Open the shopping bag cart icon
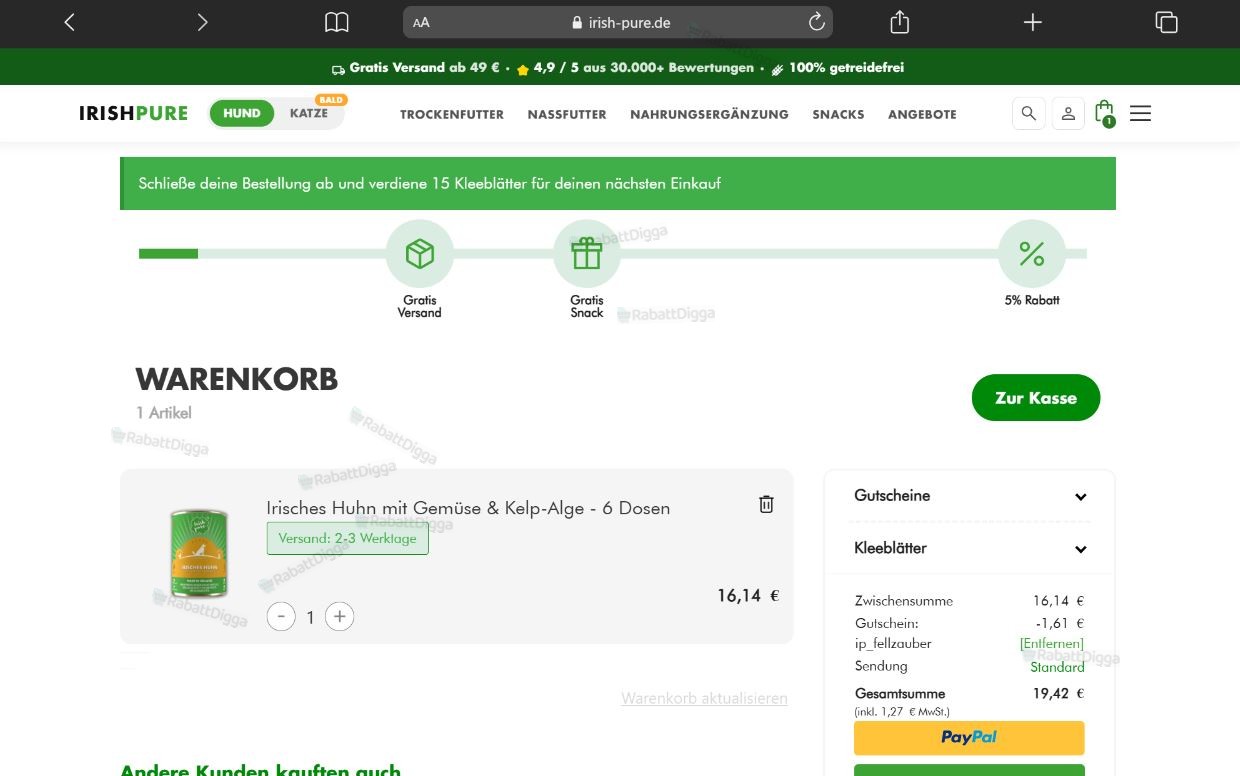Viewport: 1240px width, 776px height. pyautogui.click(x=1105, y=113)
